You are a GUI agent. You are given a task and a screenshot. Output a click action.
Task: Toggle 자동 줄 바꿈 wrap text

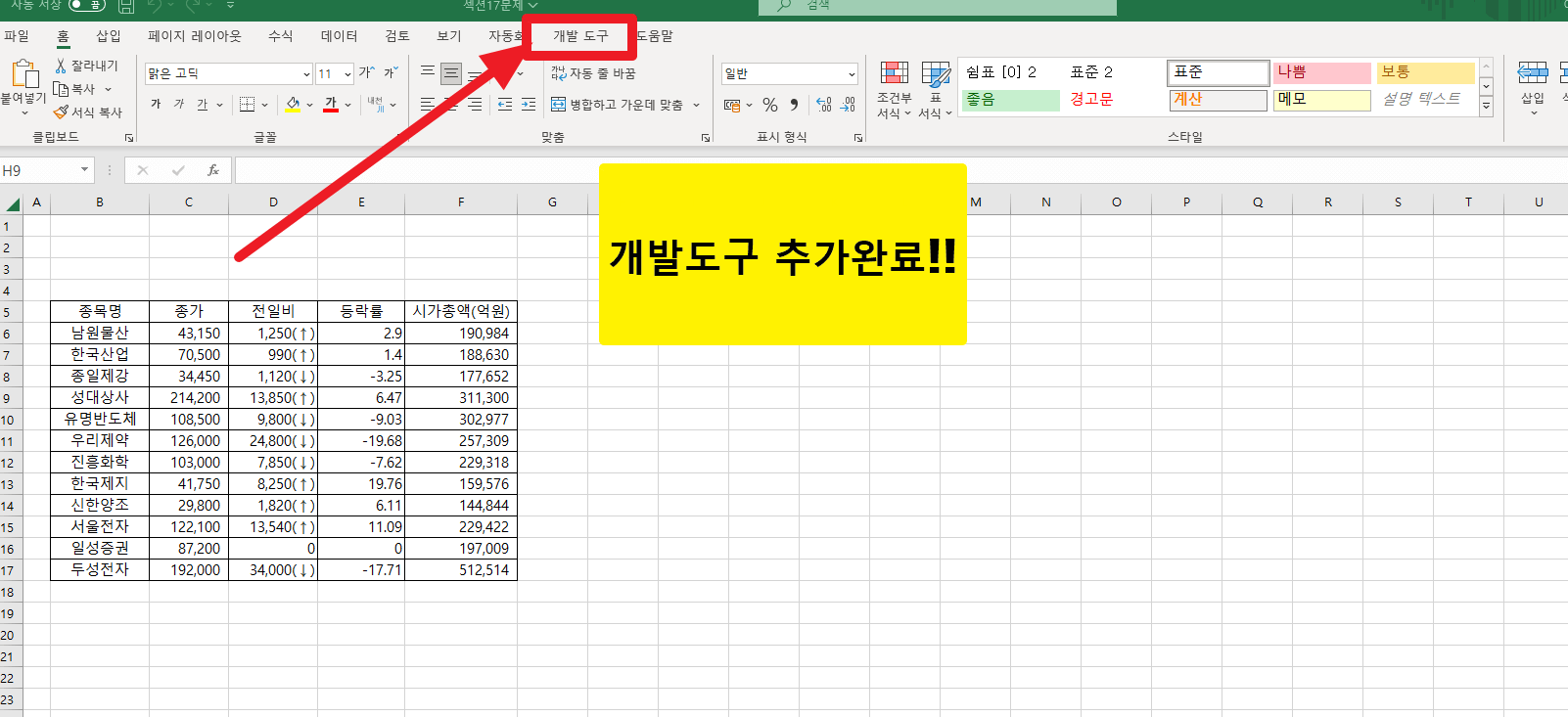pos(593,73)
